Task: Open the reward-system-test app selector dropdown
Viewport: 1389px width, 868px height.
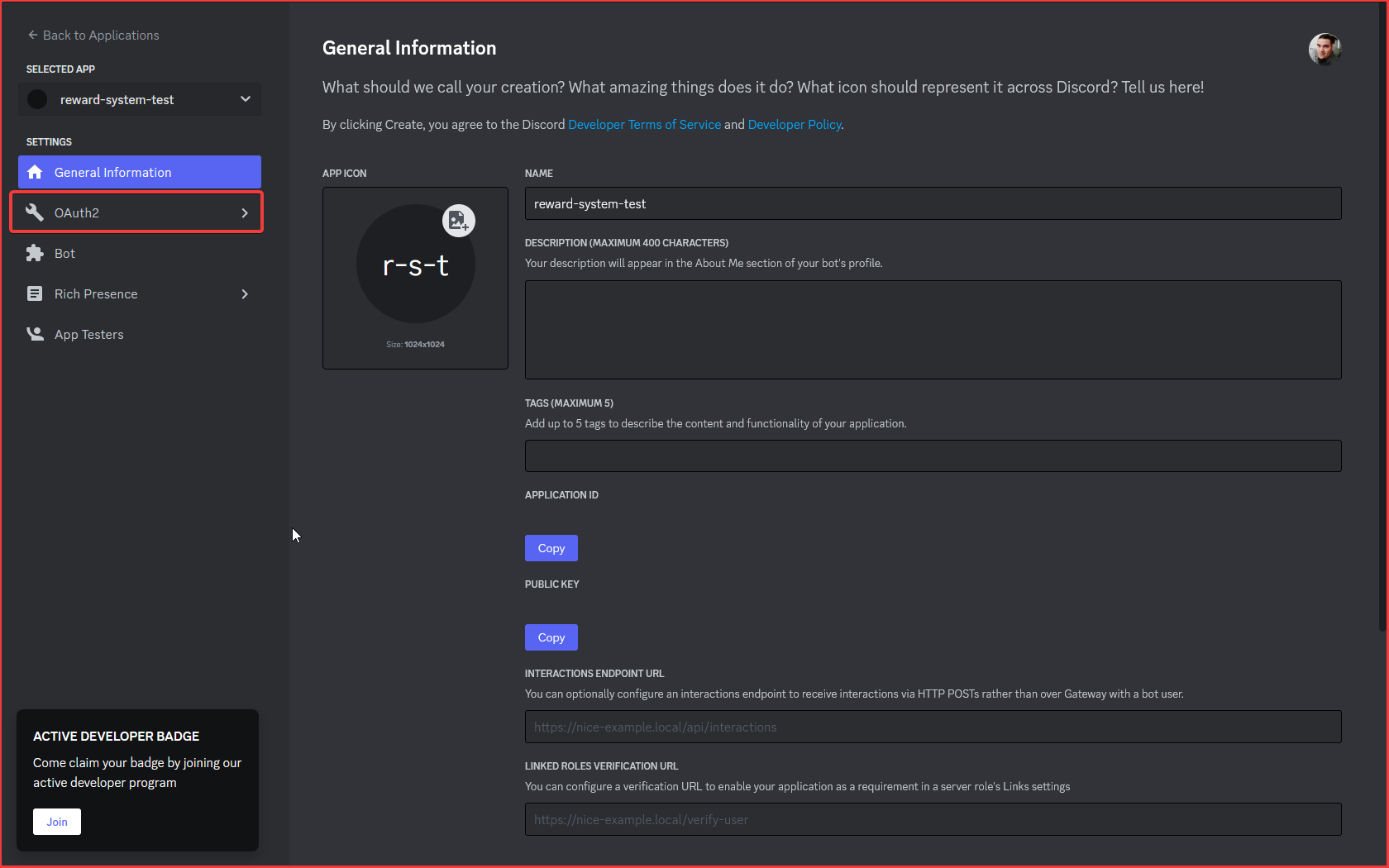Action: [140, 99]
